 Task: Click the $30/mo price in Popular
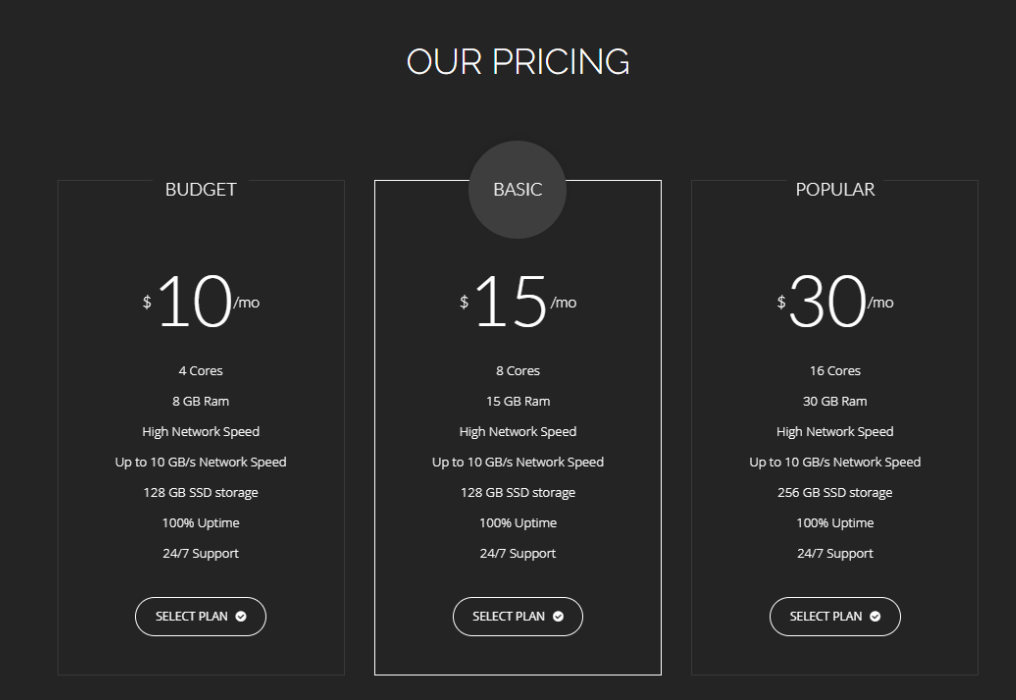pos(835,301)
